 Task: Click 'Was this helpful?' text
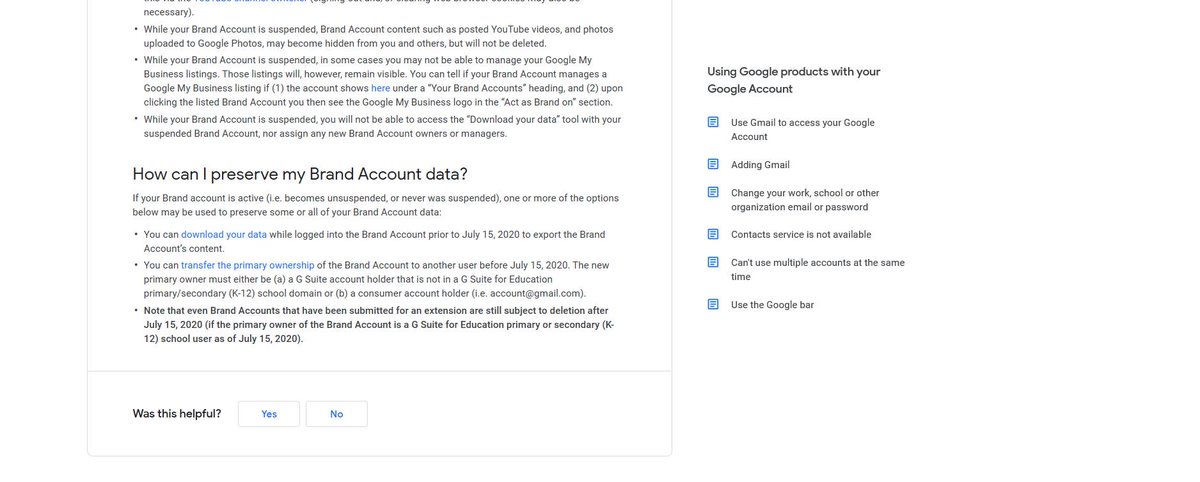click(x=177, y=414)
